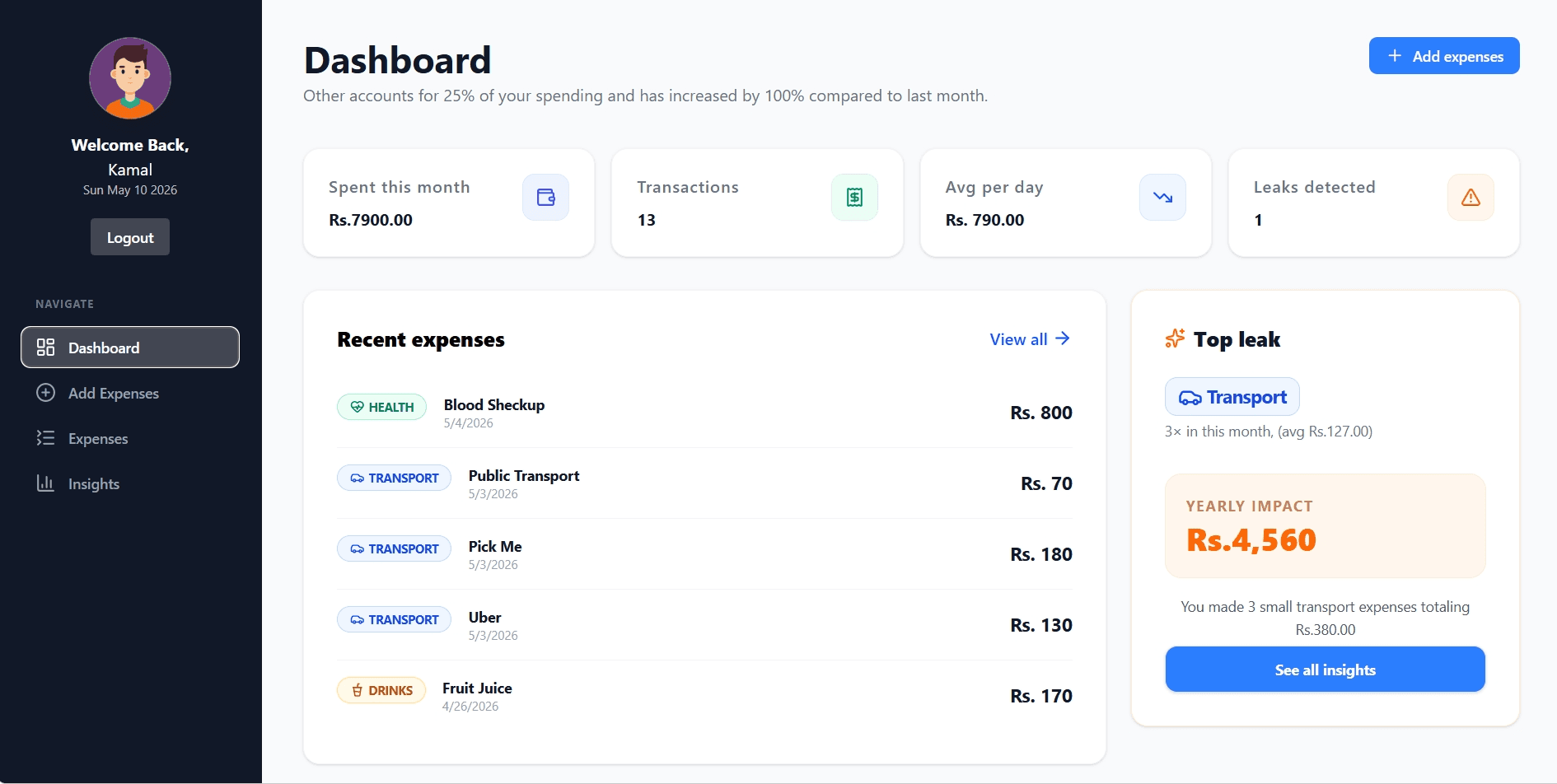Click the sparkle icon beside Top leak
The width and height of the screenshot is (1557, 784).
click(1175, 338)
